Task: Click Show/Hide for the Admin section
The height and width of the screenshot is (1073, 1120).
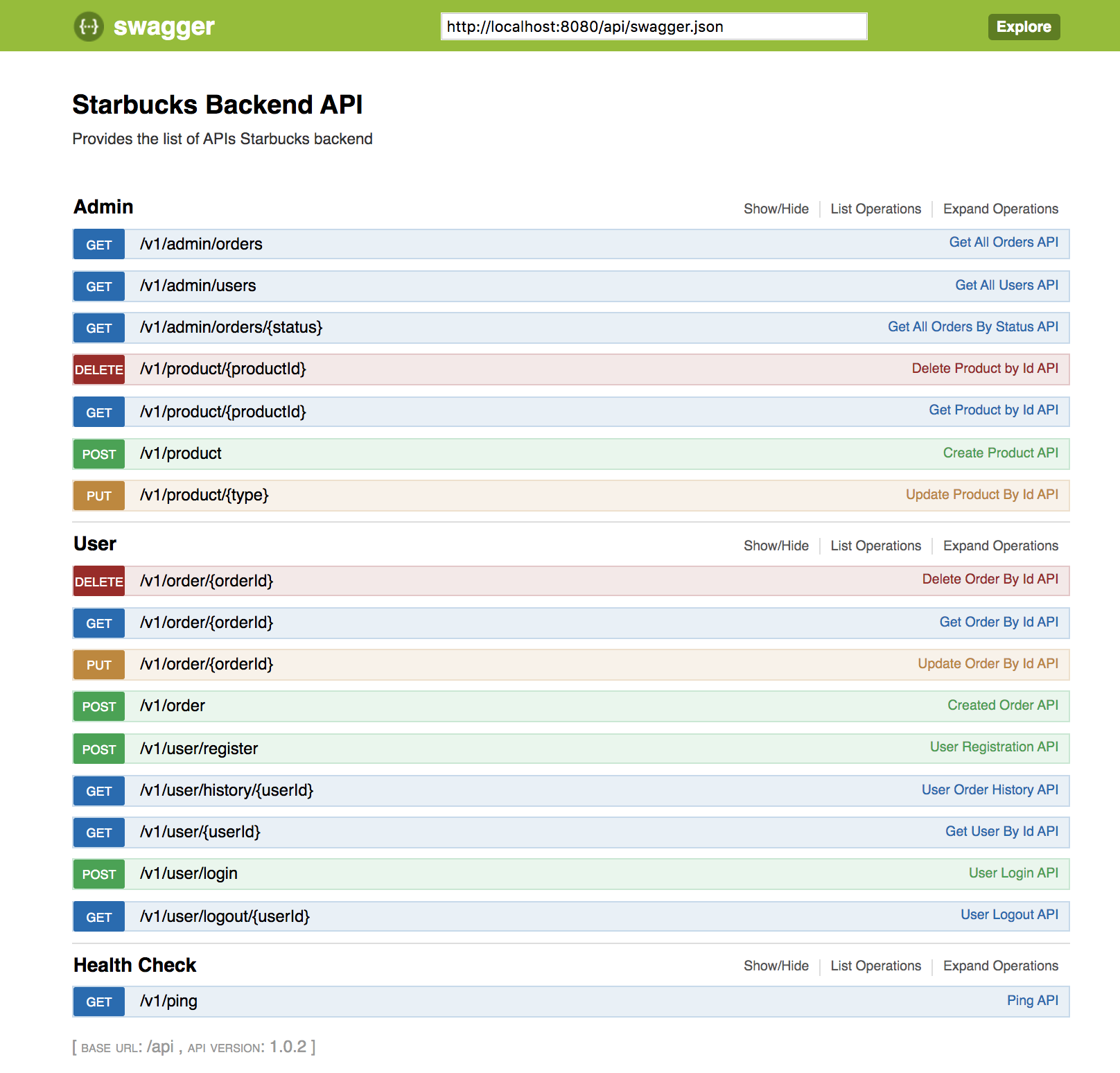Action: coord(776,209)
